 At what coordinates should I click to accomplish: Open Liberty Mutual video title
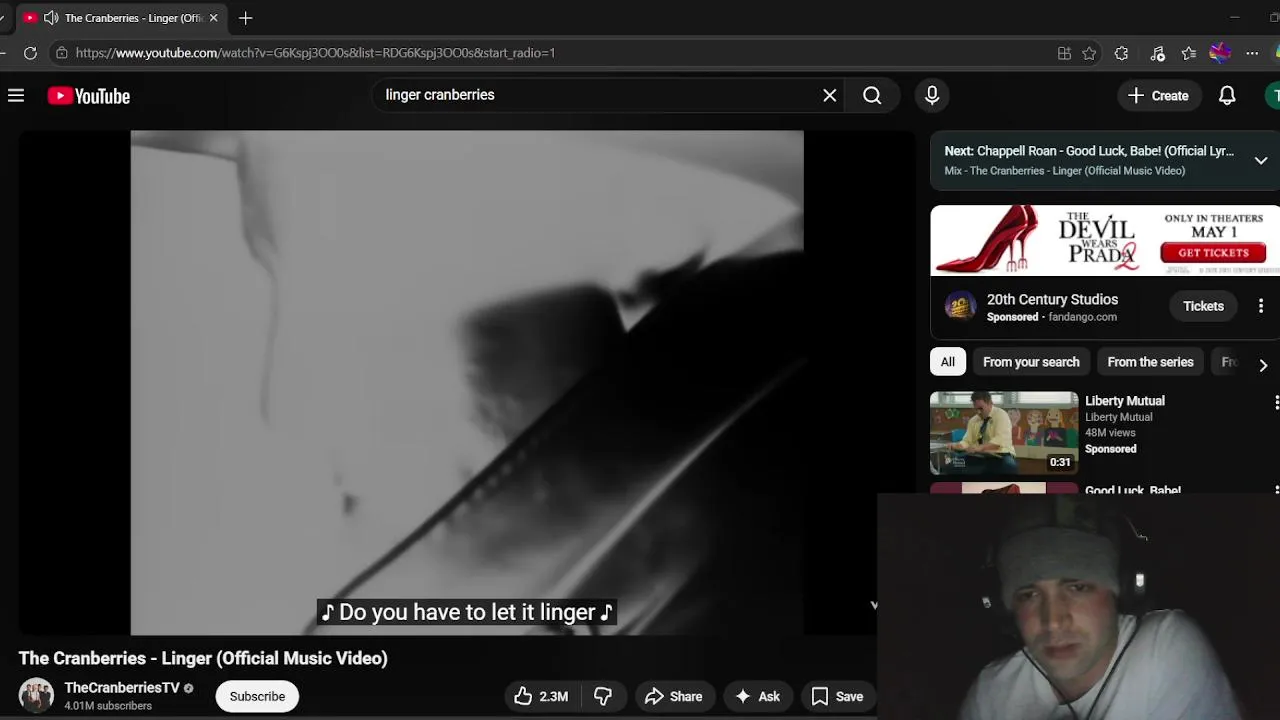(1125, 401)
